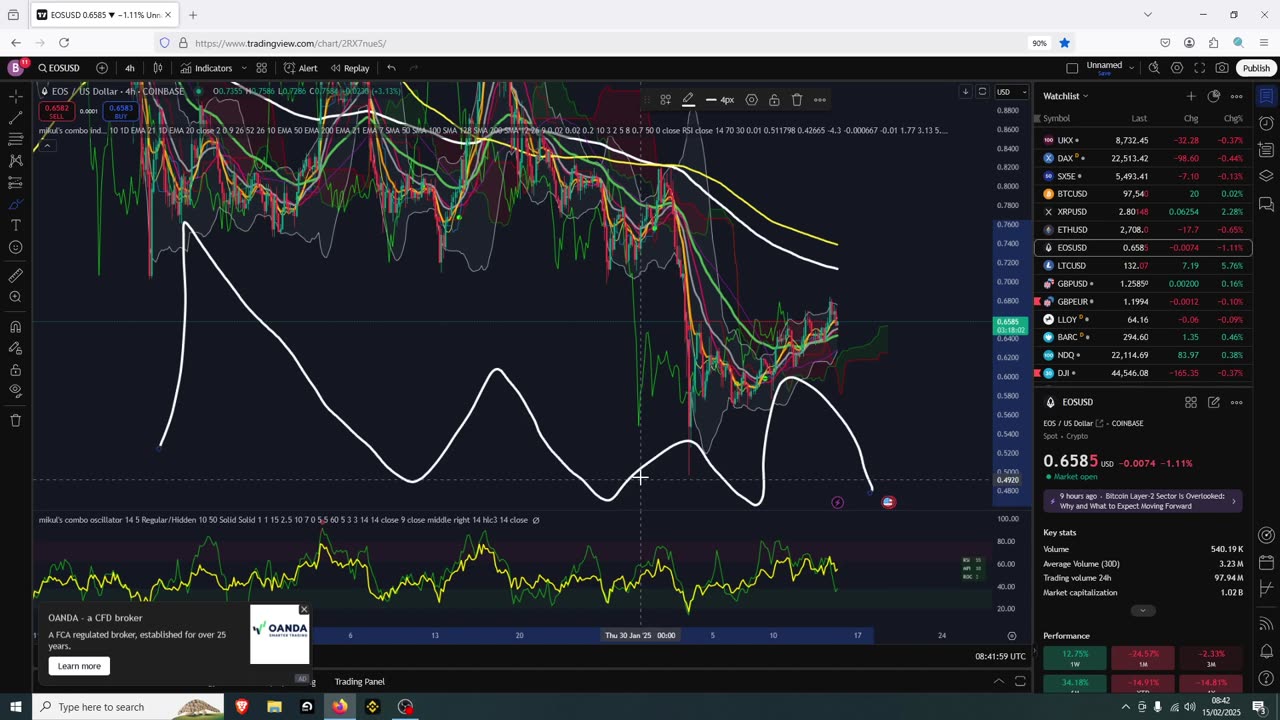Collapse the indicator legend arrow
The image size is (1280, 720).
click(47, 146)
